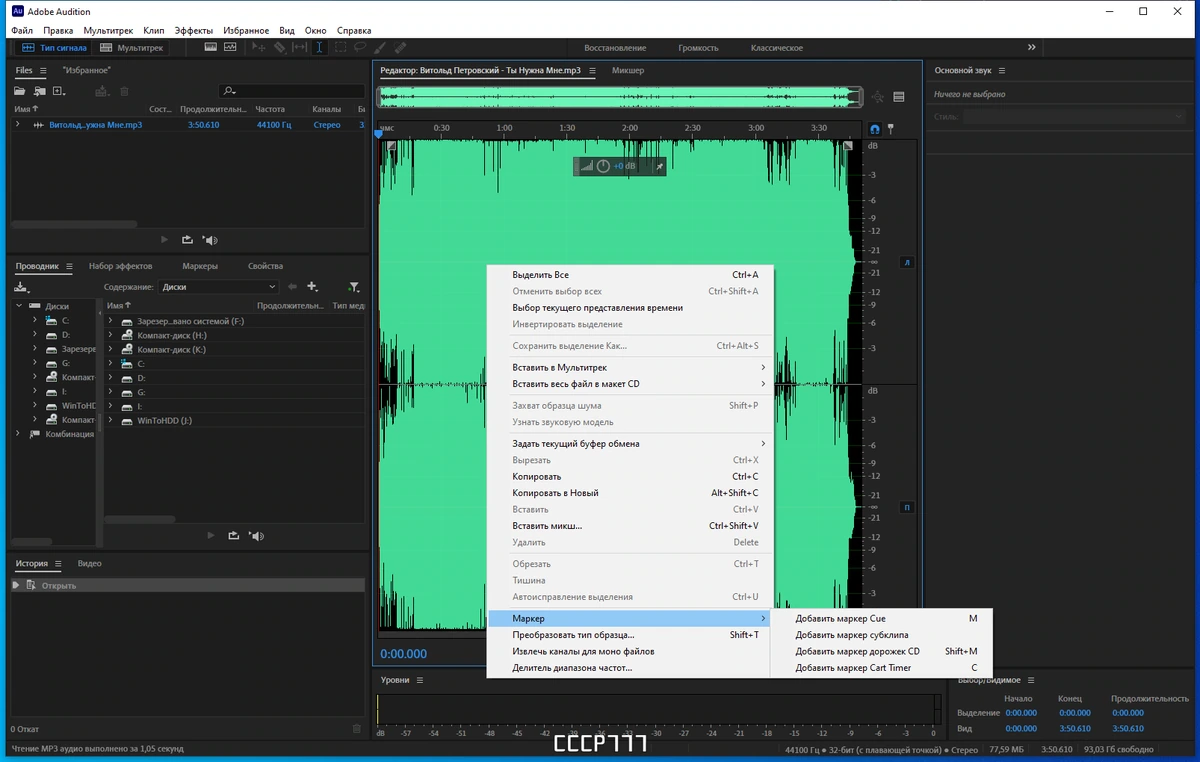Screen dimensions: 1200x762
Task: Switch to the Мультитрек view button
Action: pos(132,47)
